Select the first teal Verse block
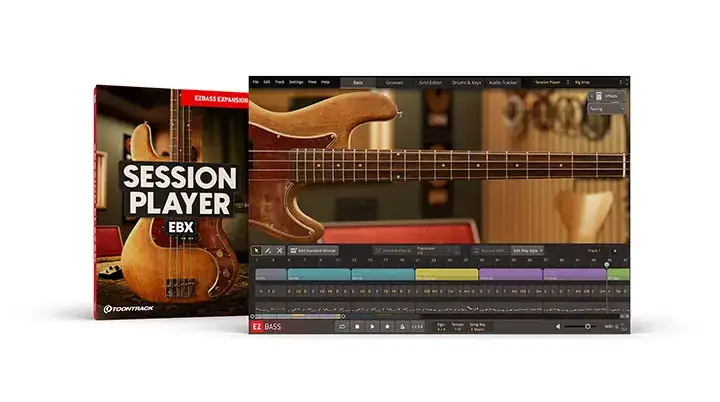Viewport: 720px width, 402px height. point(319,275)
